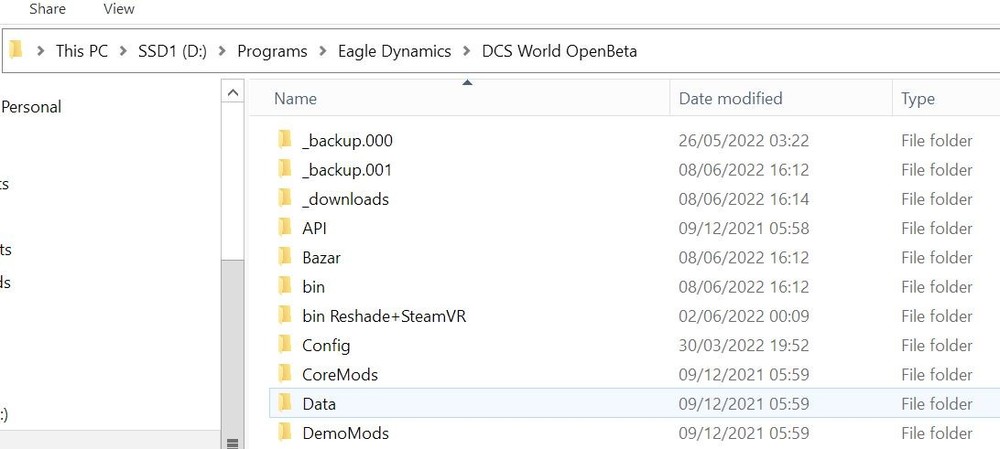This screenshot has width=1000, height=449.
Task: Click the DemoMods folder icon
Action: 284,433
